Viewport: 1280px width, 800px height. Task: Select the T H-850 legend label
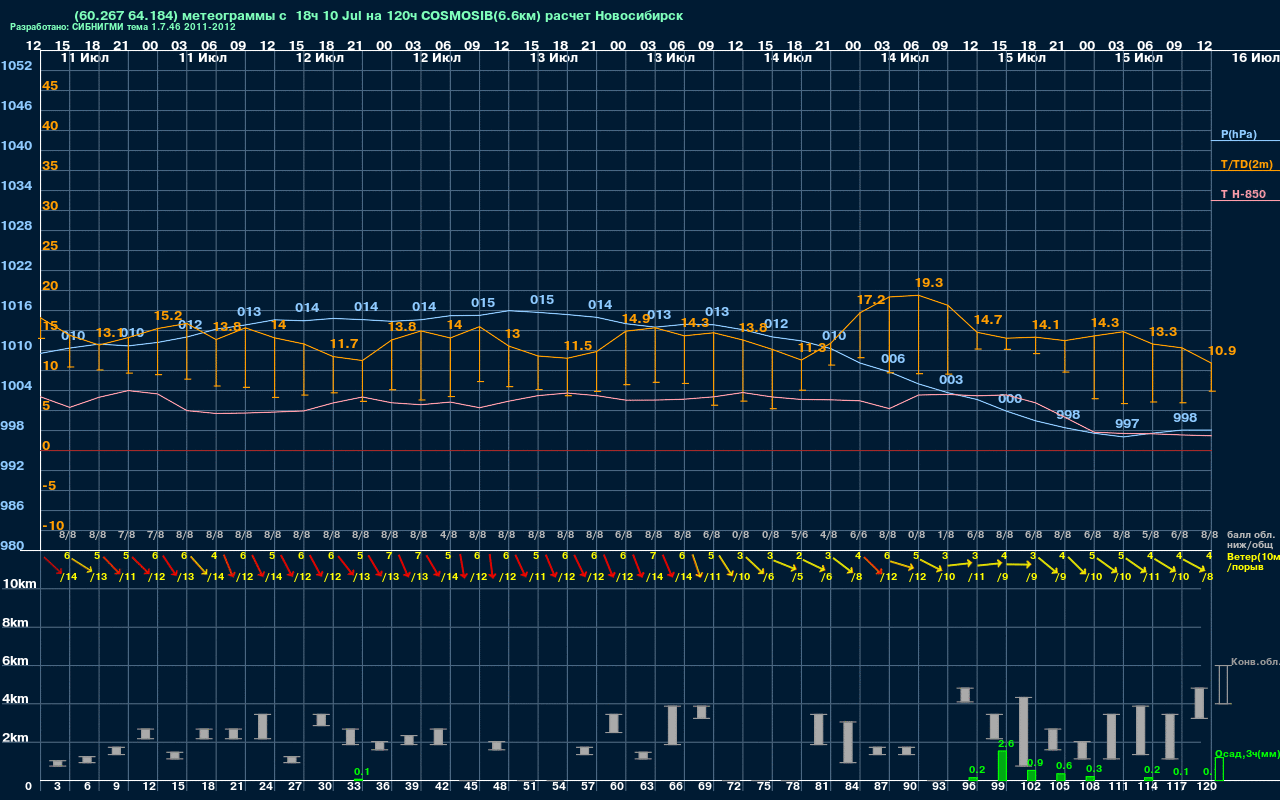tap(1242, 194)
